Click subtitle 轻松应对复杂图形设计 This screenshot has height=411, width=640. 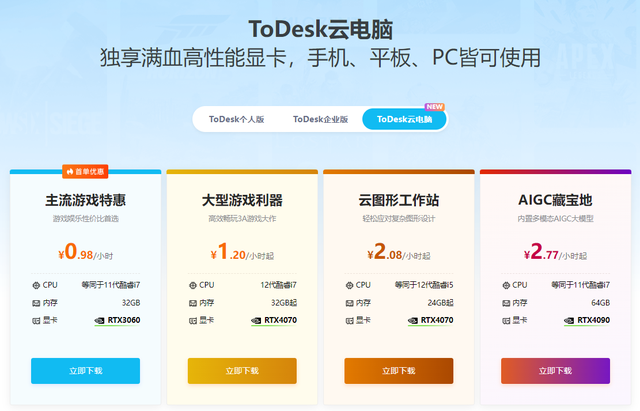coord(399,219)
